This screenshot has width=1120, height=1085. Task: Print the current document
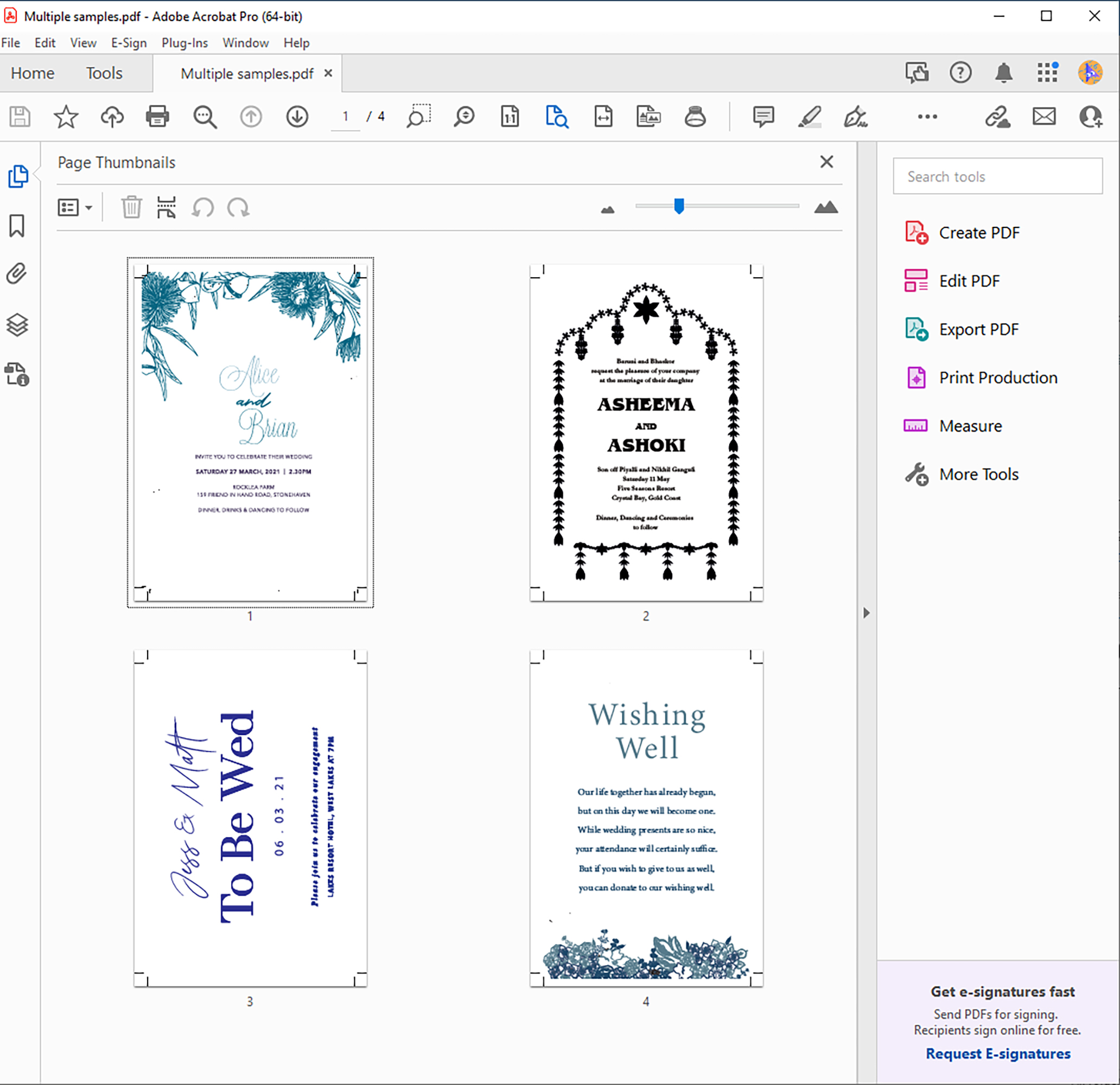tap(157, 117)
